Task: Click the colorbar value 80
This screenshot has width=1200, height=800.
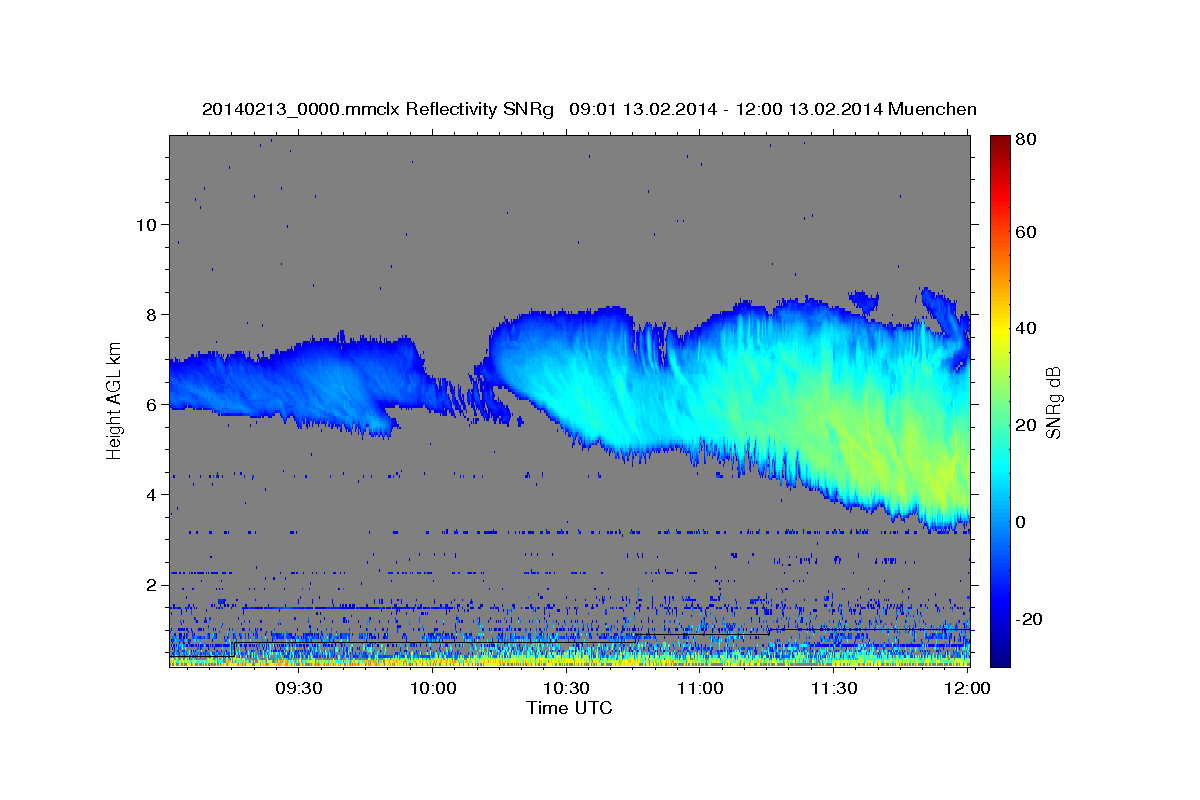Action: click(1025, 139)
